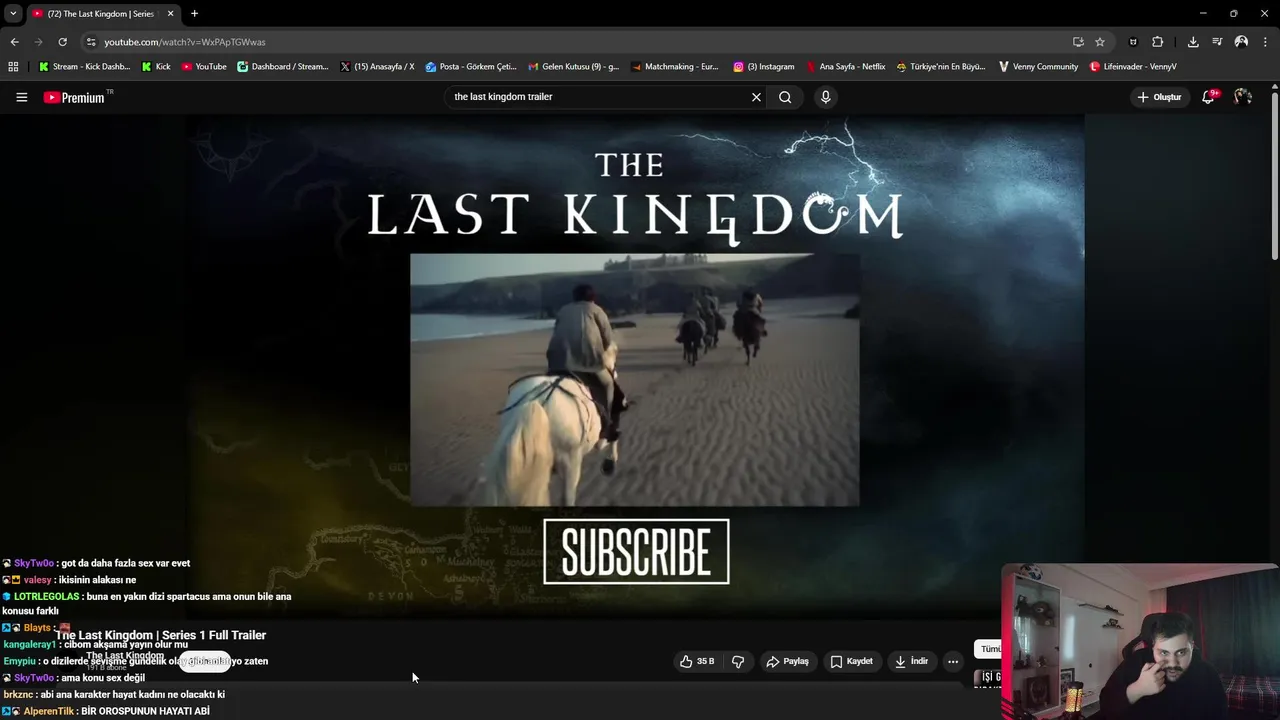The height and width of the screenshot is (720, 1280).
Task: Save video with Kaydet button
Action: tap(851, 661)
